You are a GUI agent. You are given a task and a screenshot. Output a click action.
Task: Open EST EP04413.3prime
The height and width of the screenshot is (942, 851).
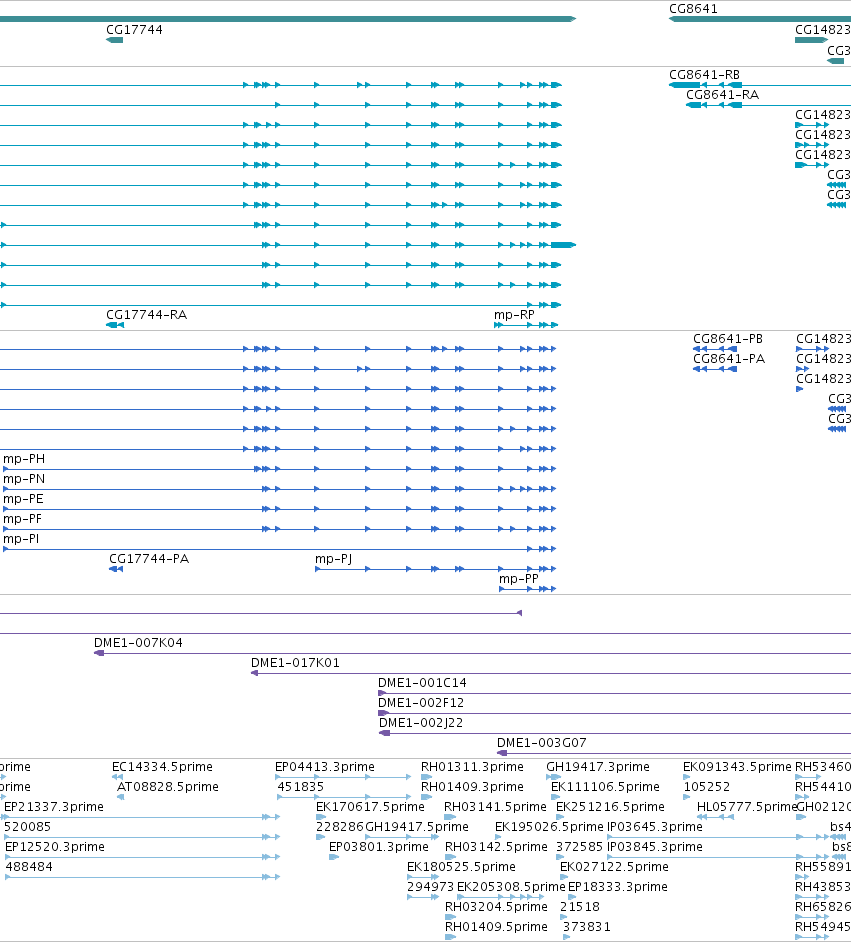click(x=325, y=767)
